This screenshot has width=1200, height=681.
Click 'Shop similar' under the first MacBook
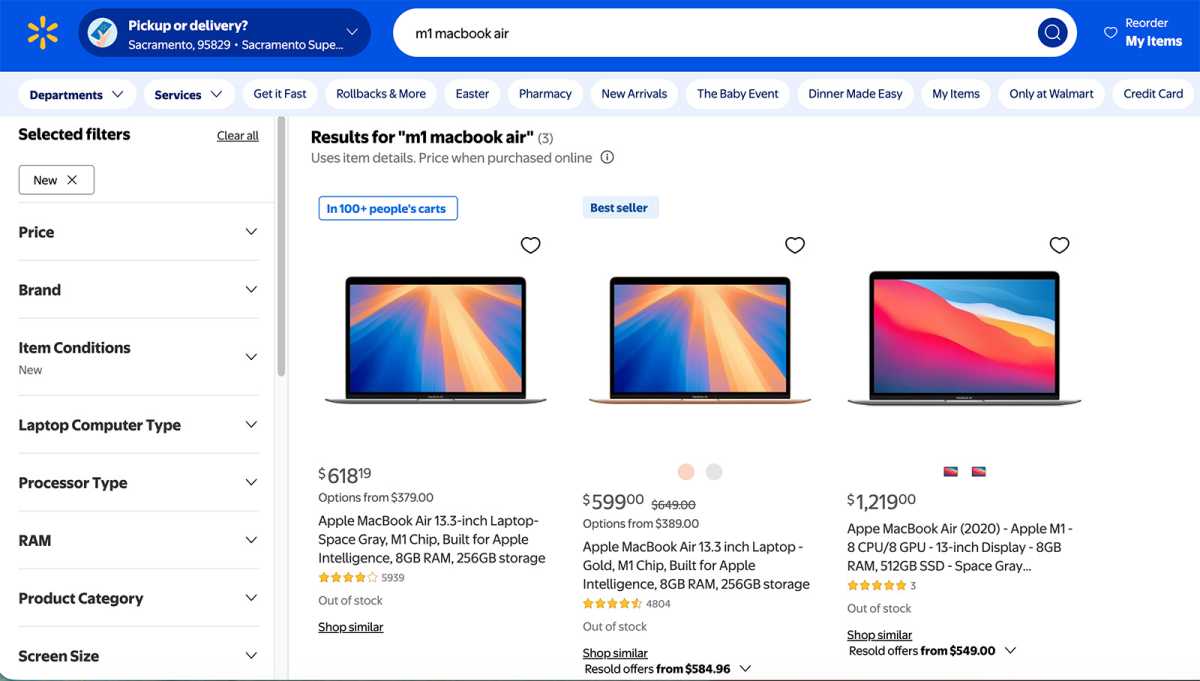(x=350, y=626)
